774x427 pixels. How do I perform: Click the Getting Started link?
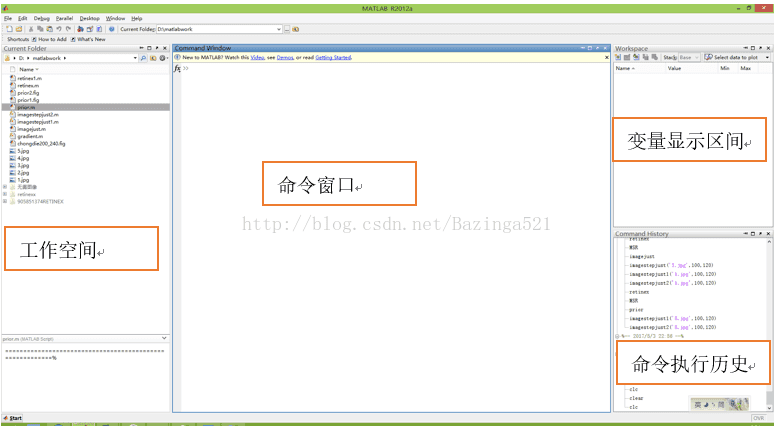(333, 57)
